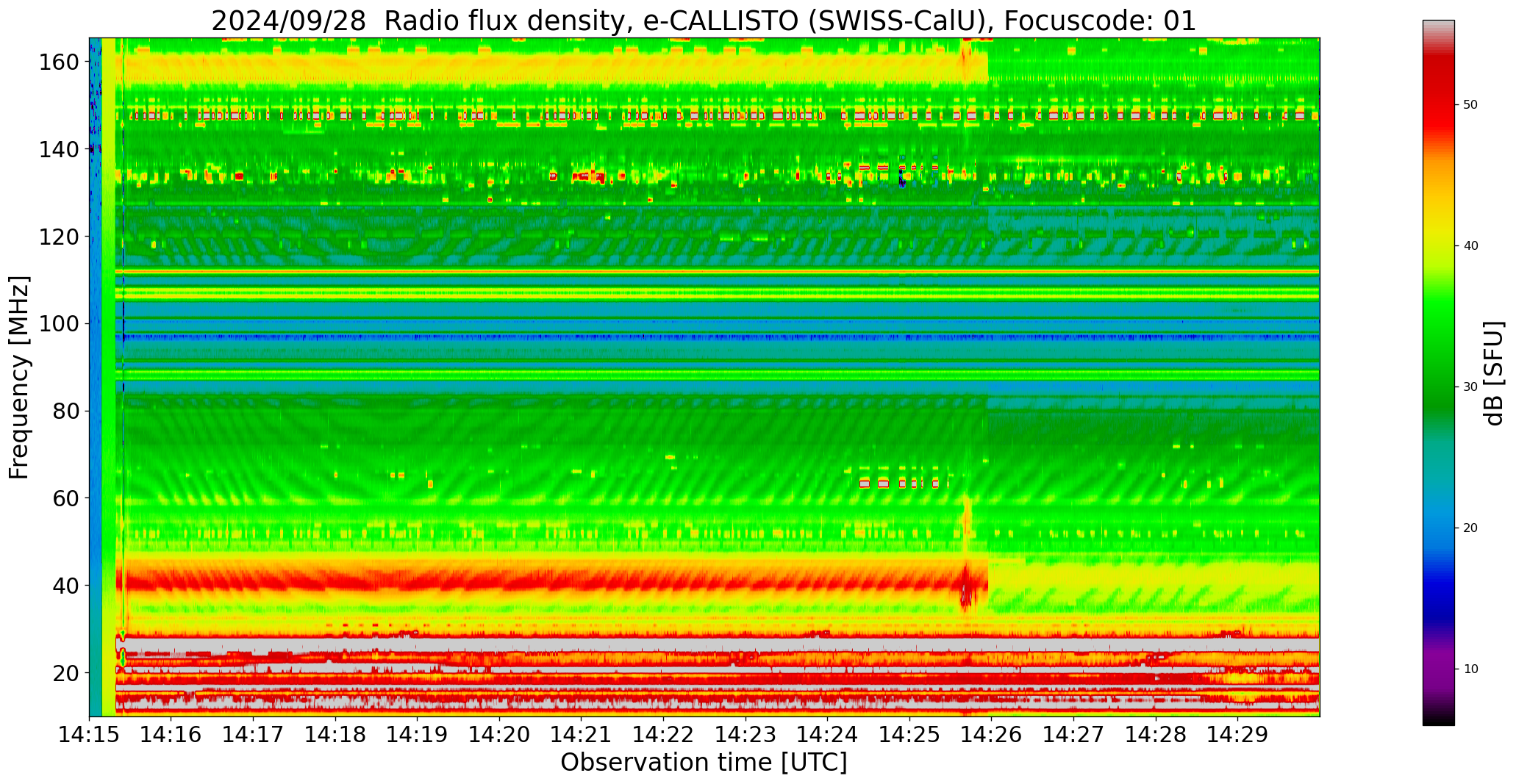The width and height of the screenshot is (1516, 784).
Task: Click the dark blue band at 97 MHz
Action: click(721, 337)
